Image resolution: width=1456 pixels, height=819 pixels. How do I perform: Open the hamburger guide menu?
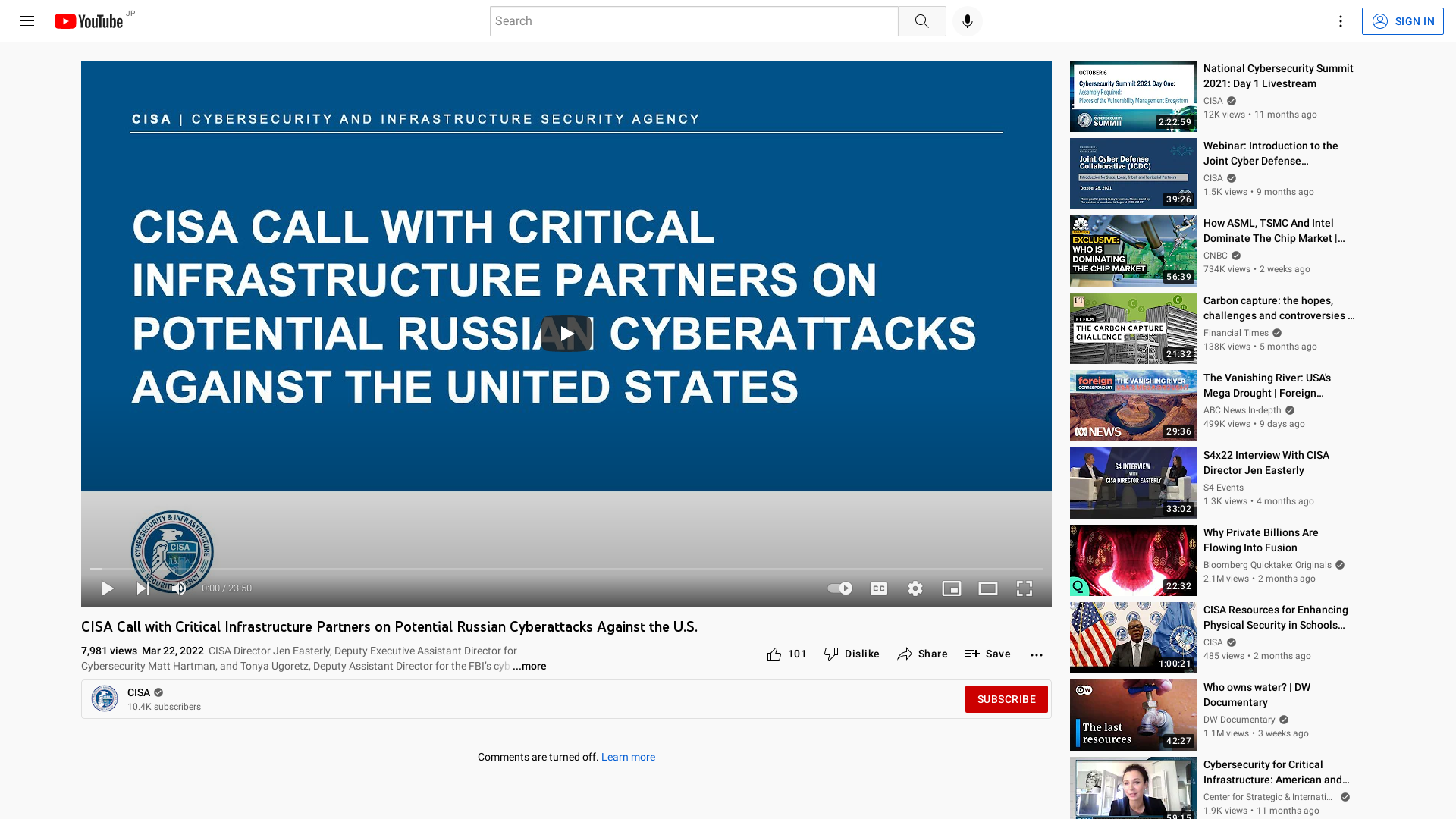tap(27, 21)
